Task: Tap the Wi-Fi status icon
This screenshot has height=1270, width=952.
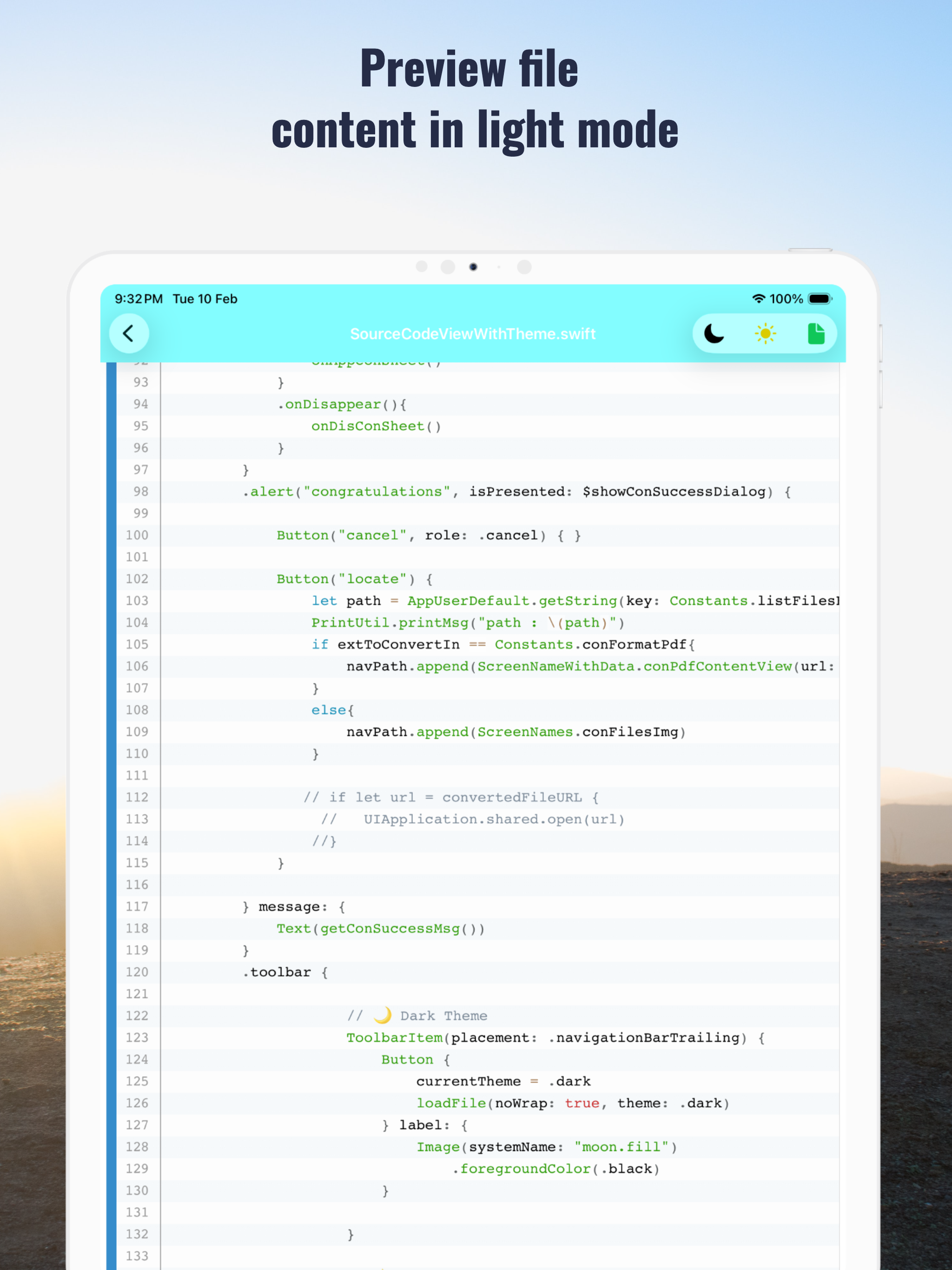Action: coord(759,298)
